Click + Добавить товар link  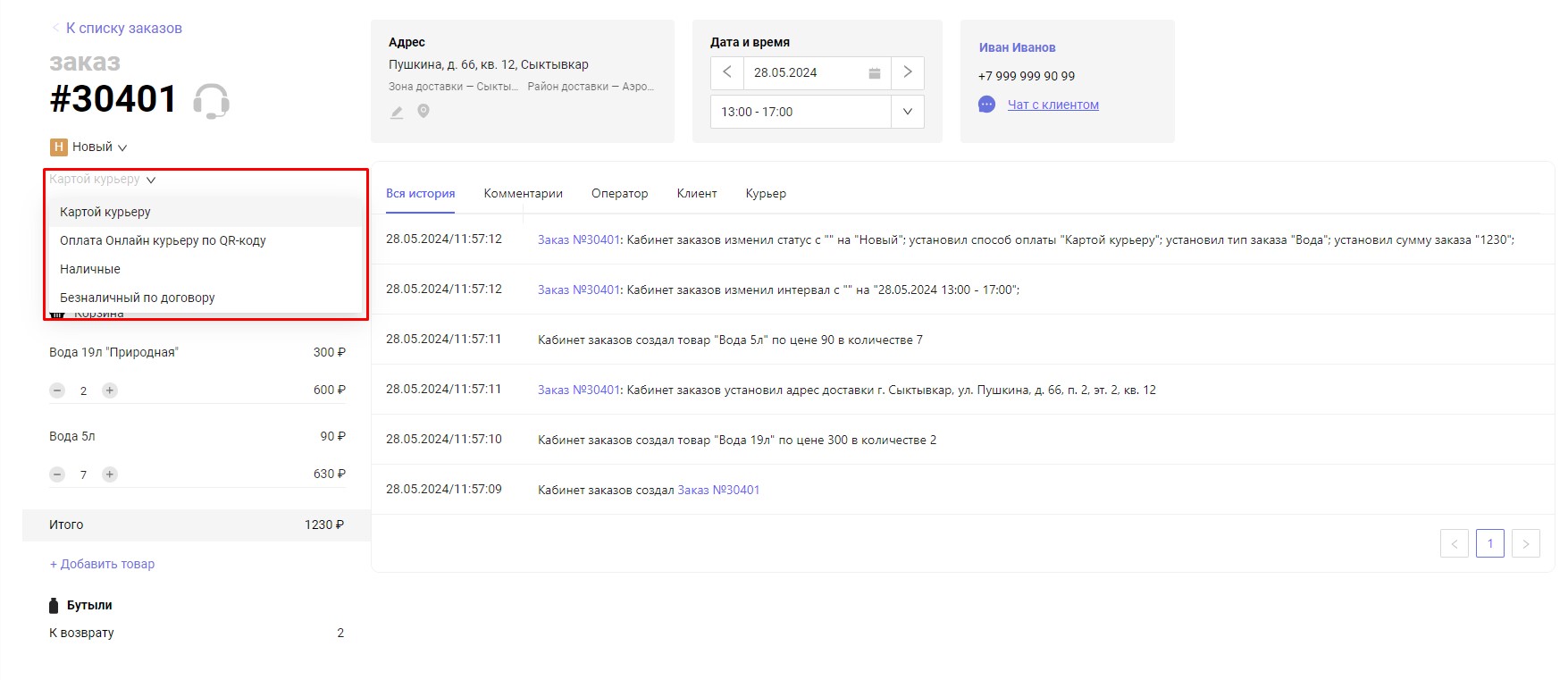(x=102, y=564)
